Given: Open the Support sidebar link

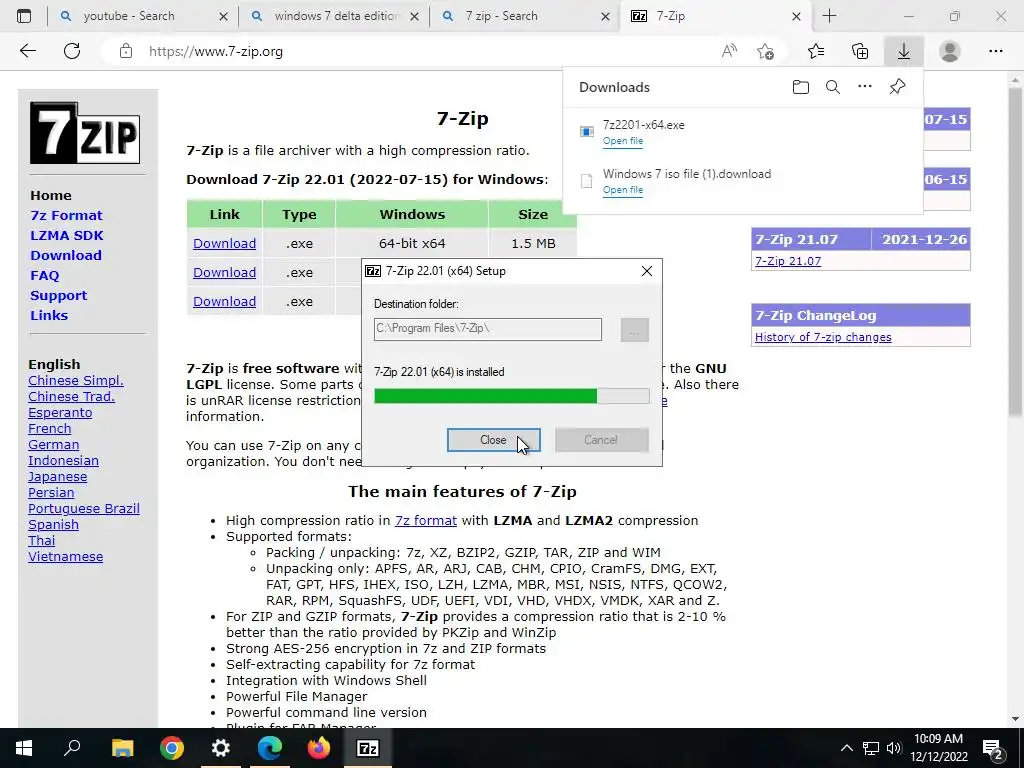Looking at the screenshot, I should click(x=58, y=296).
